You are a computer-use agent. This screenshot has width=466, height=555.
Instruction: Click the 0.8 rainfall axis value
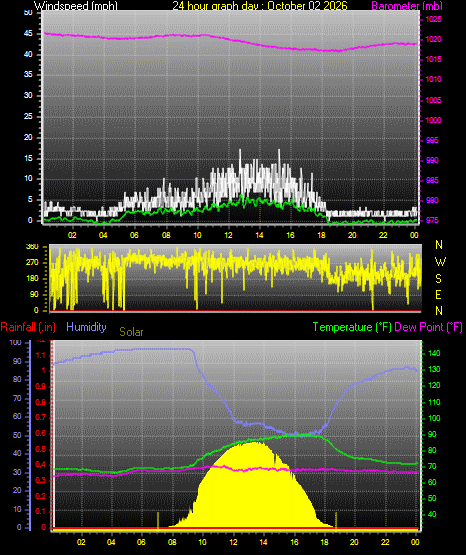41,402
